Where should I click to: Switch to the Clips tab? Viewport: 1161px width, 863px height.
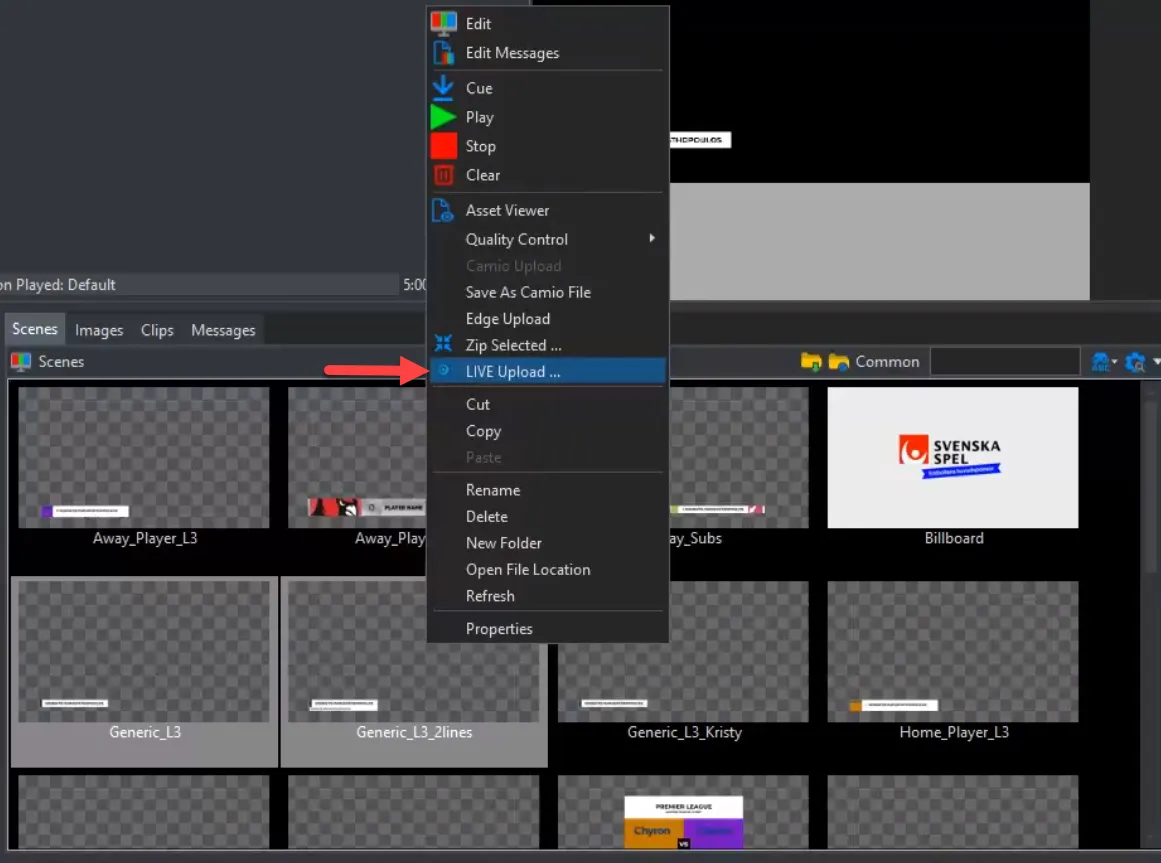click(x=157, y=330)
